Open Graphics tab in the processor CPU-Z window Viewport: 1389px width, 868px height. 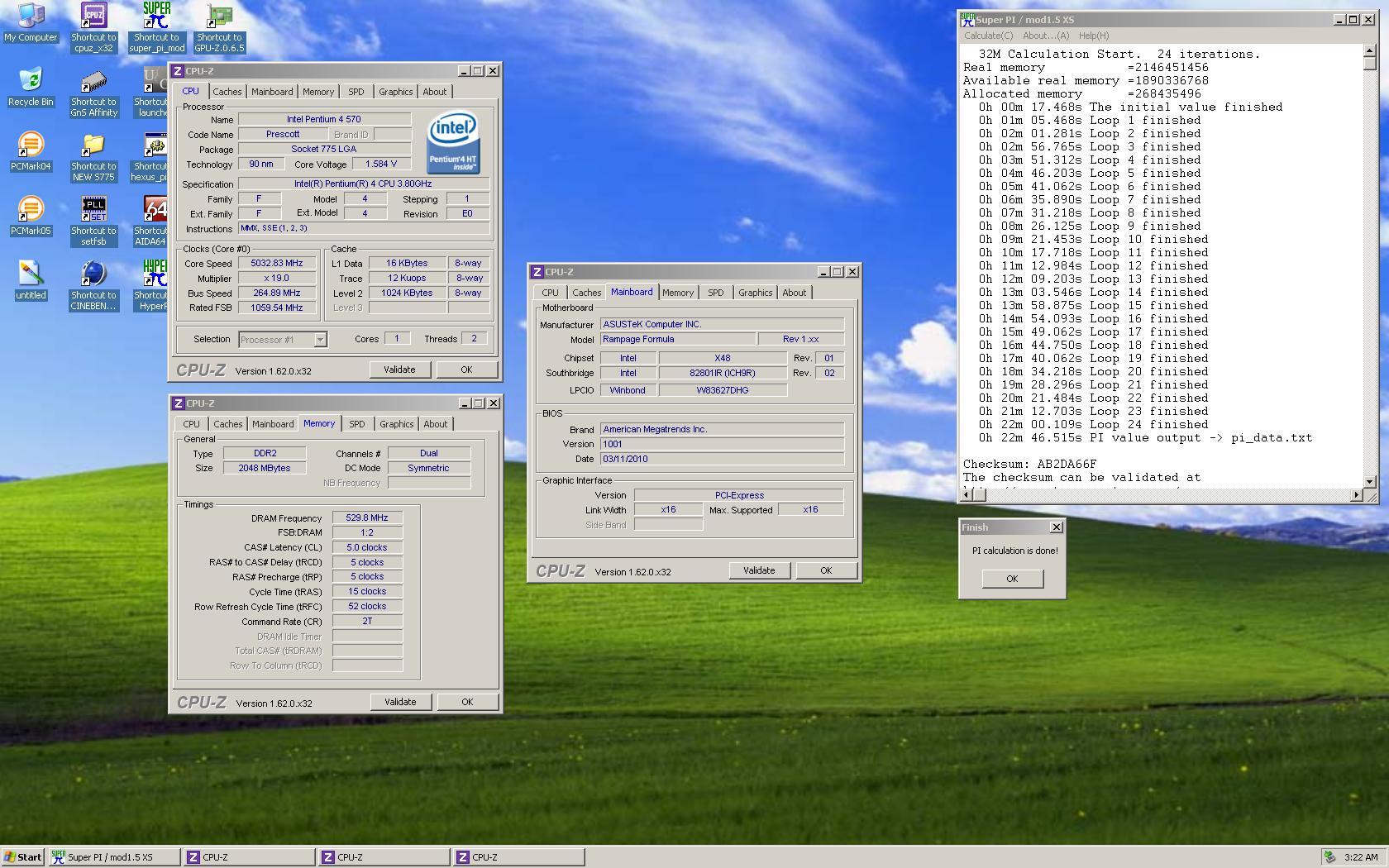pyautogui.click(x=396, y=92)
